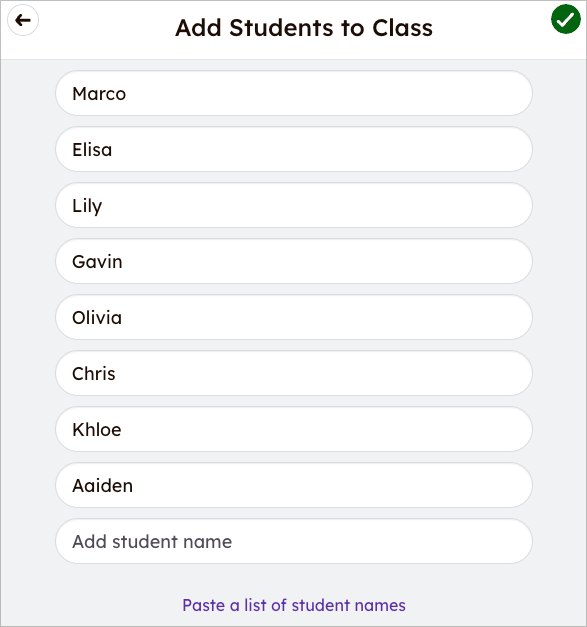Screen dimensions: 587x627
Task: Select the Gavin student entry
Action: click(294, 261)
